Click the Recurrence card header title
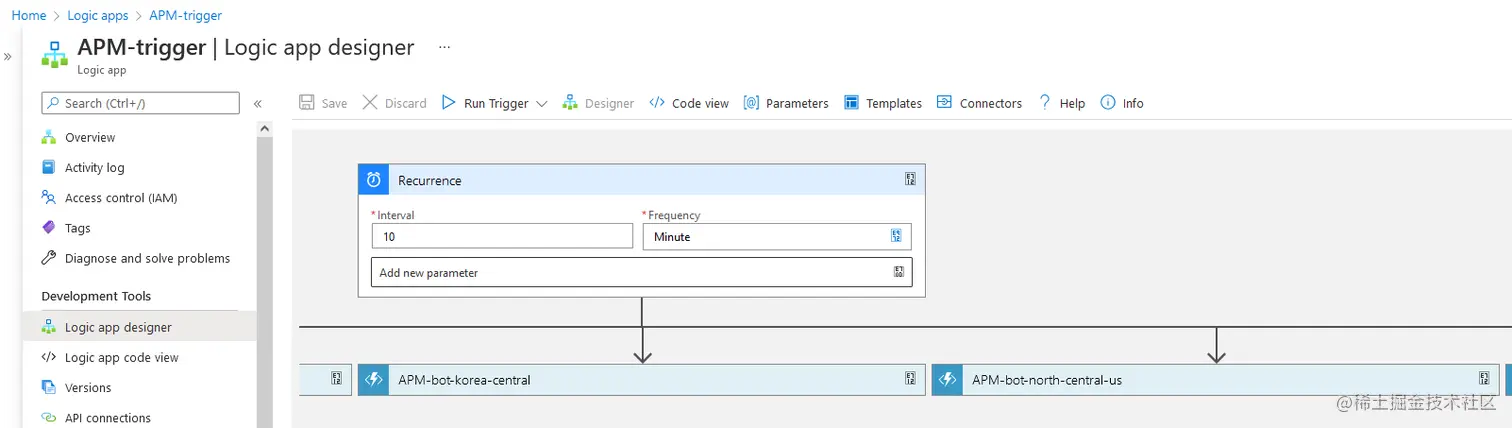 point(430,181)
